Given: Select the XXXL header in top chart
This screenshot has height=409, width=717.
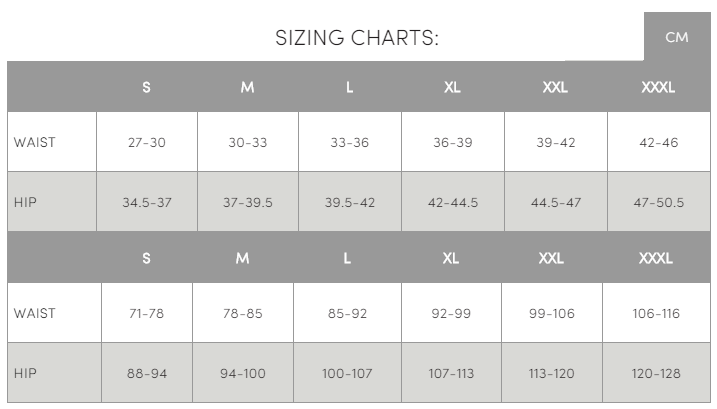Looking at the screenshot, I should point(658,87).
